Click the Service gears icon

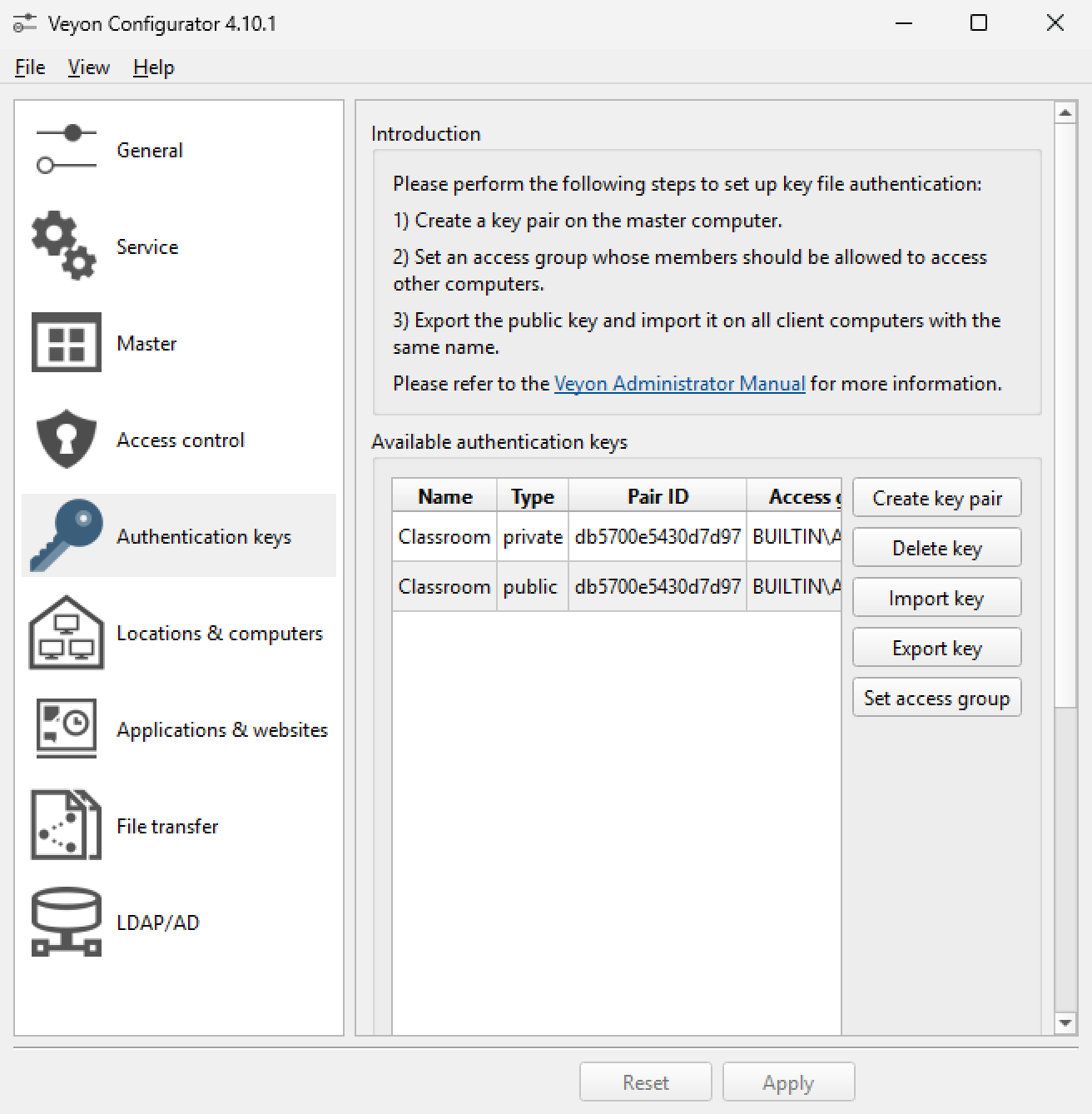pyautogui.click(x=64, y=246)
